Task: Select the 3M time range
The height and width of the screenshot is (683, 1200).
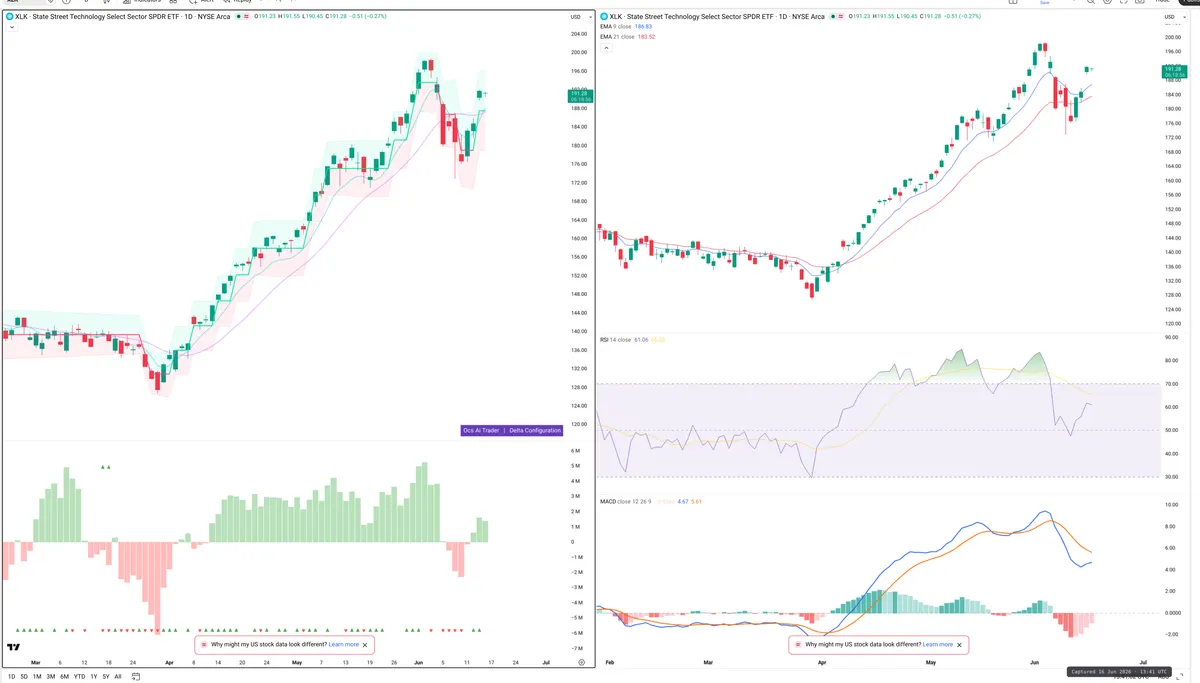Action: coord(51,677)
